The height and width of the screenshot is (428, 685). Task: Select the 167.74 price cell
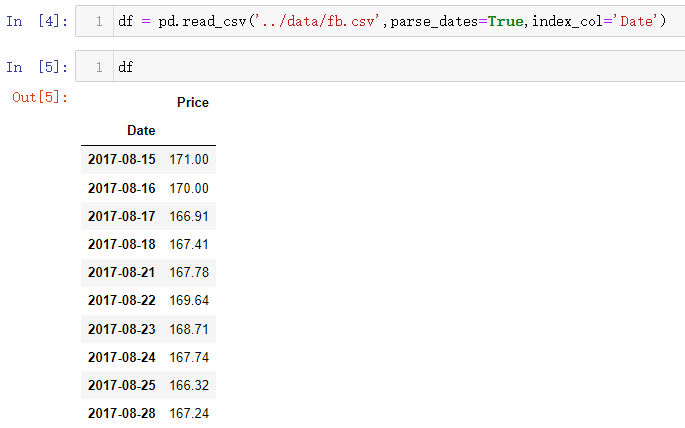[x=189, y=357]
